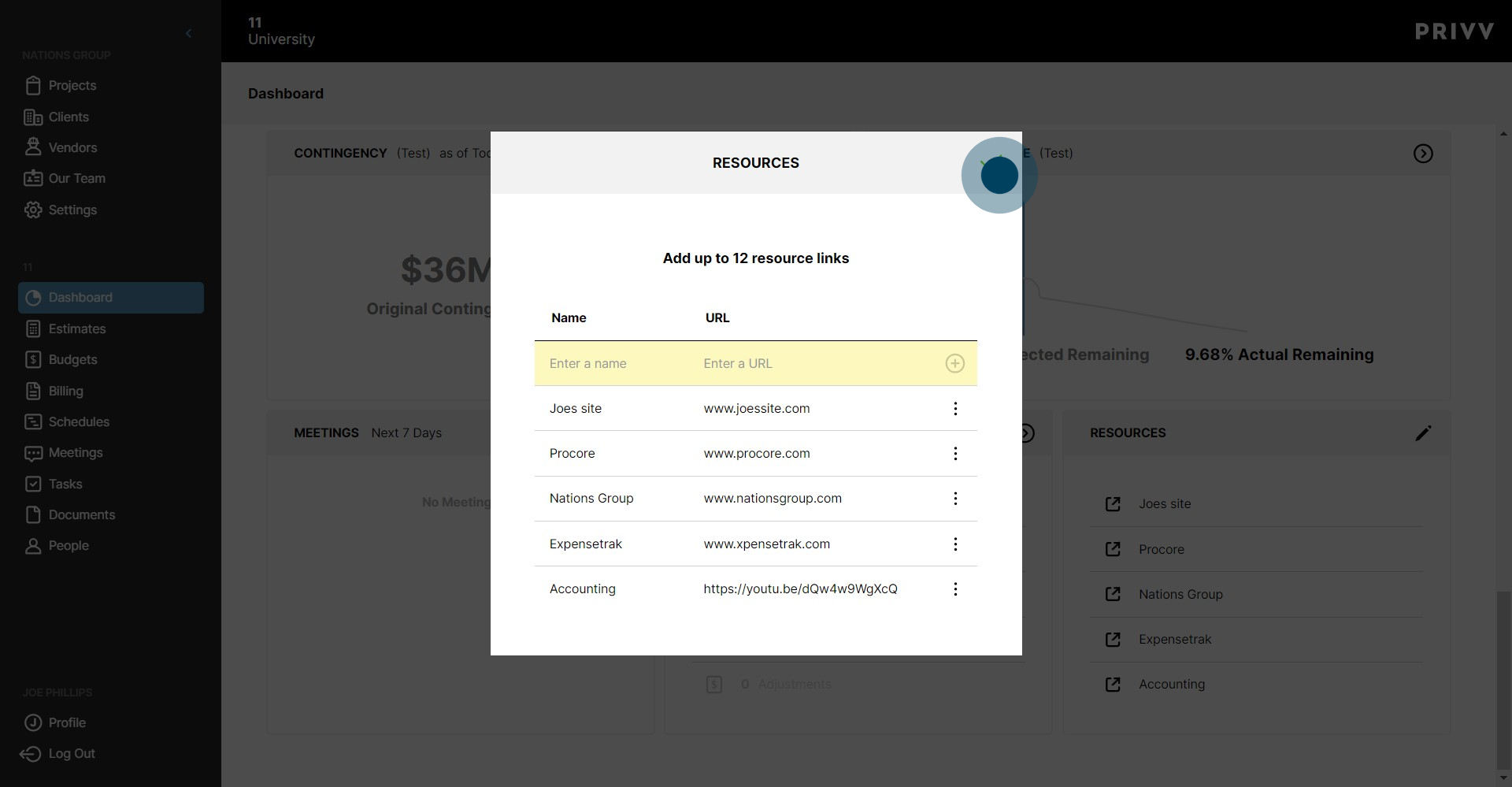Click the Billing invoice icon
The width and height of the screenshot is (1512, 787).
pyautogui.click(x=33, y=391)
